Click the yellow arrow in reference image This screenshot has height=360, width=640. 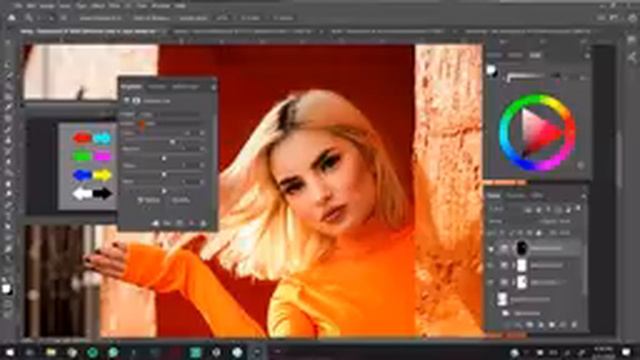coord(102,175)
